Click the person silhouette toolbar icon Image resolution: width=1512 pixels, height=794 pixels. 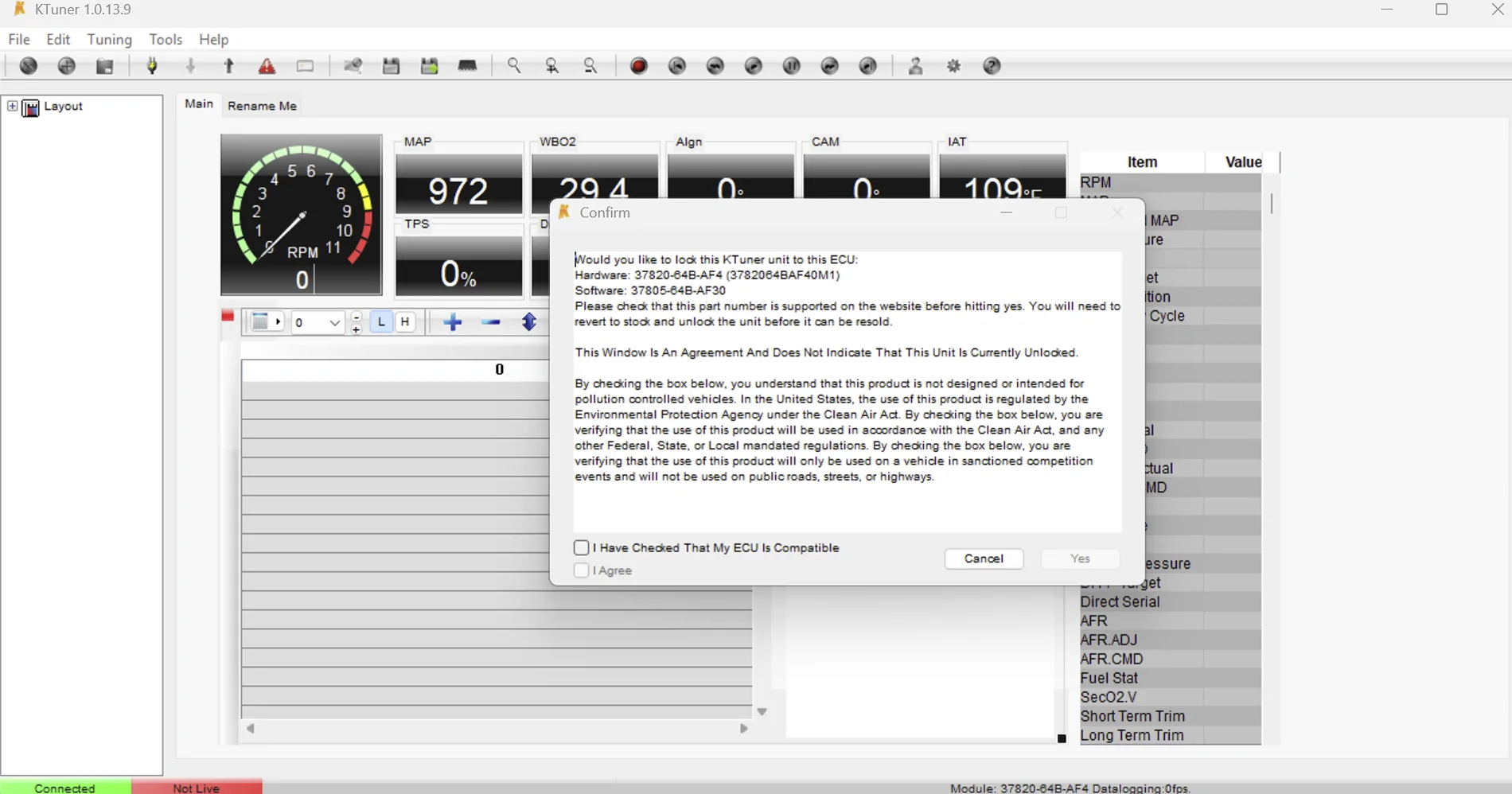[x=915, y=66]
